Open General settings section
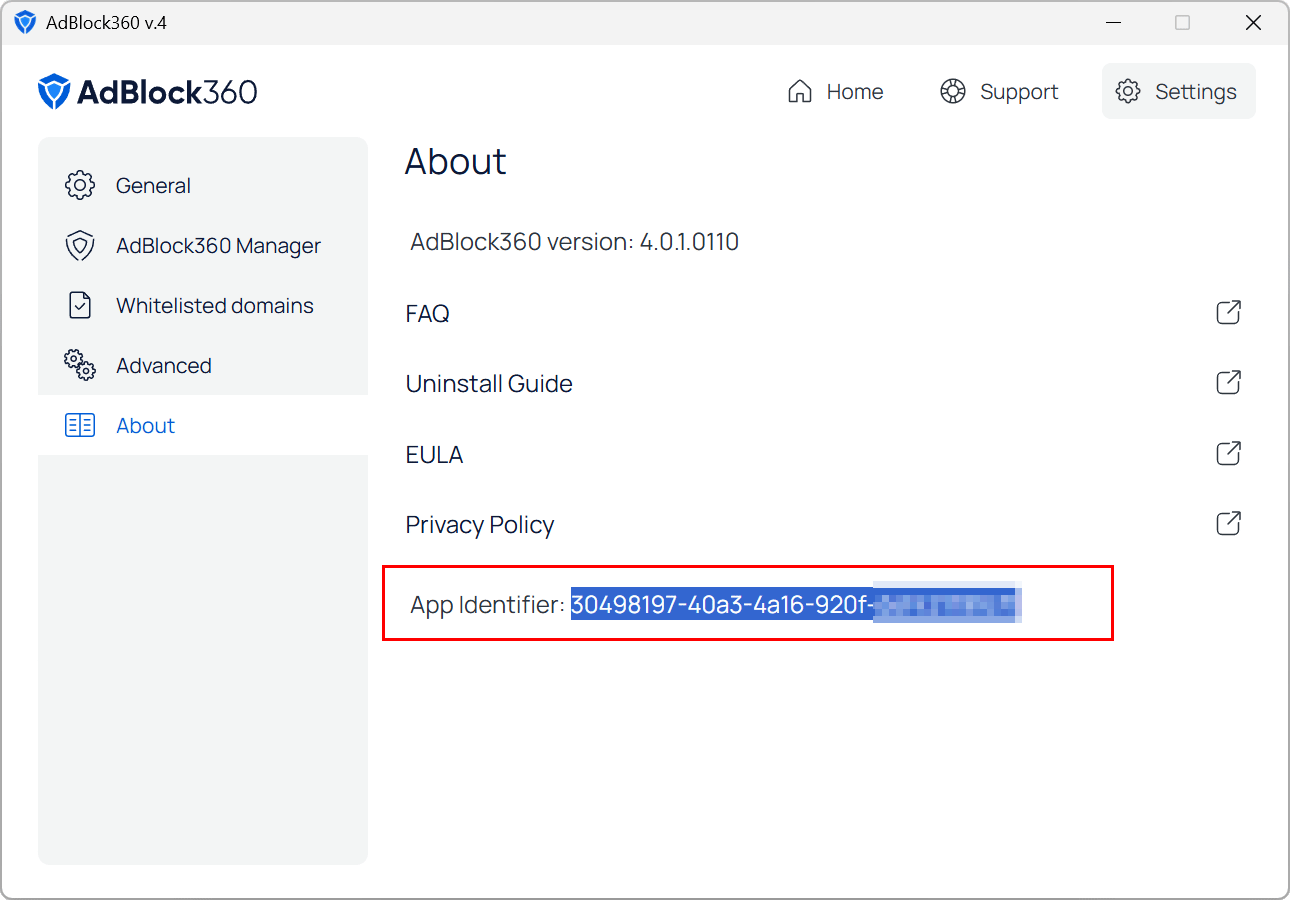Image resolution: width=1290 pixels, height=900 pixels. (203, 185)
